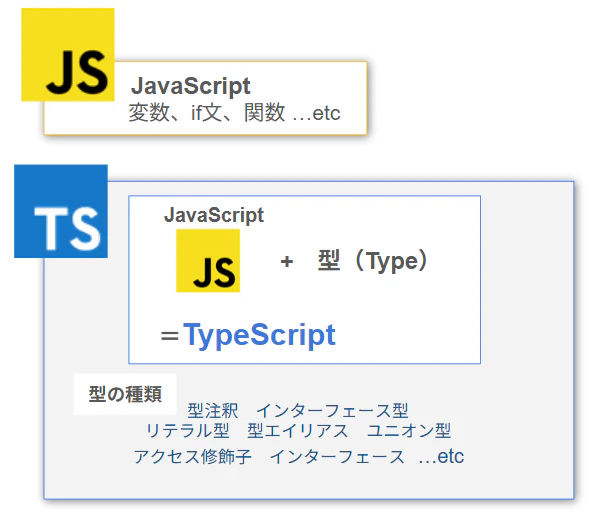Click the blue TypeScript word
The width and height of the screenshot is (608, 513).
pos(259,335)
